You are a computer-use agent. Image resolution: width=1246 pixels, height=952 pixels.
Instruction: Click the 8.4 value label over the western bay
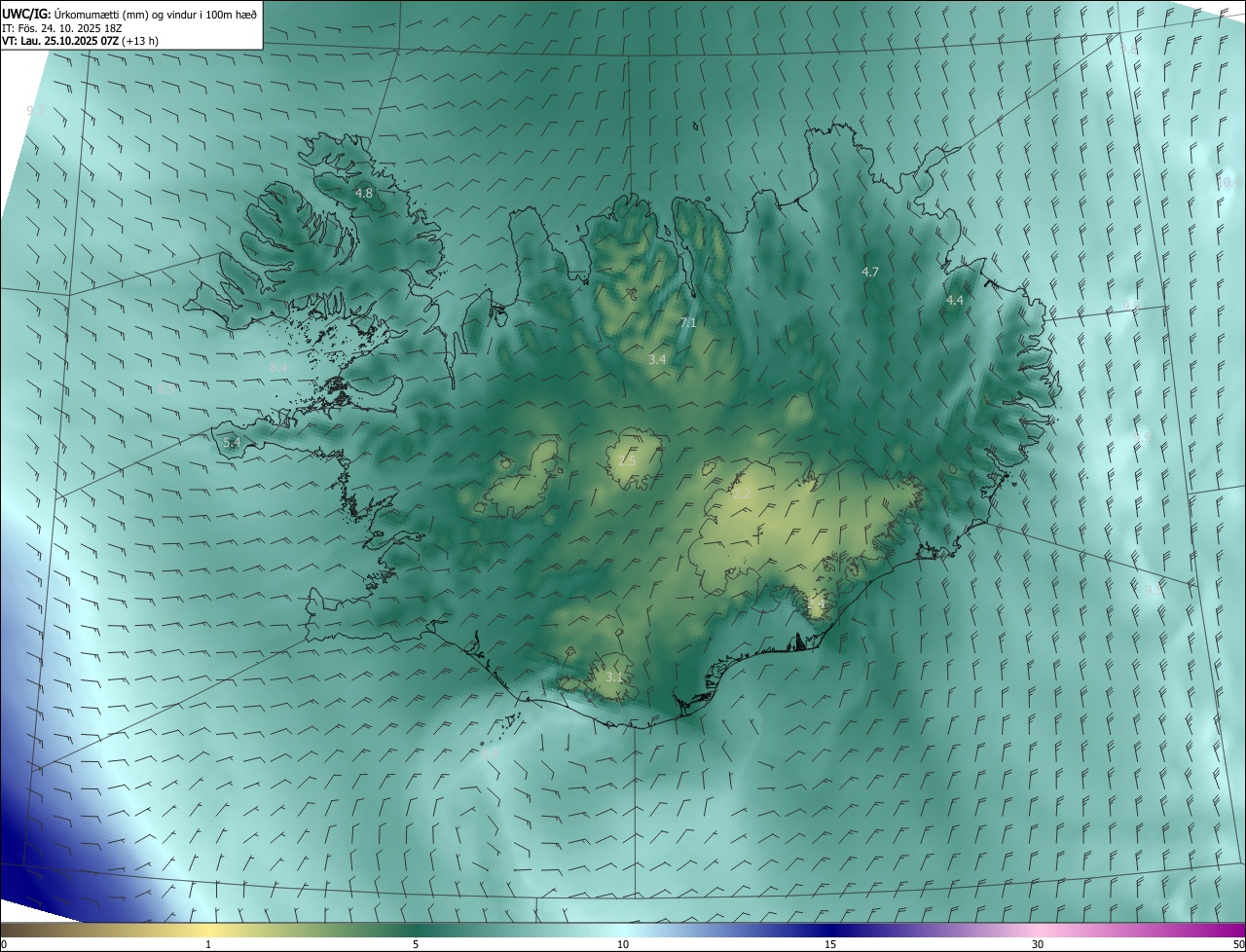coord(279,366)
